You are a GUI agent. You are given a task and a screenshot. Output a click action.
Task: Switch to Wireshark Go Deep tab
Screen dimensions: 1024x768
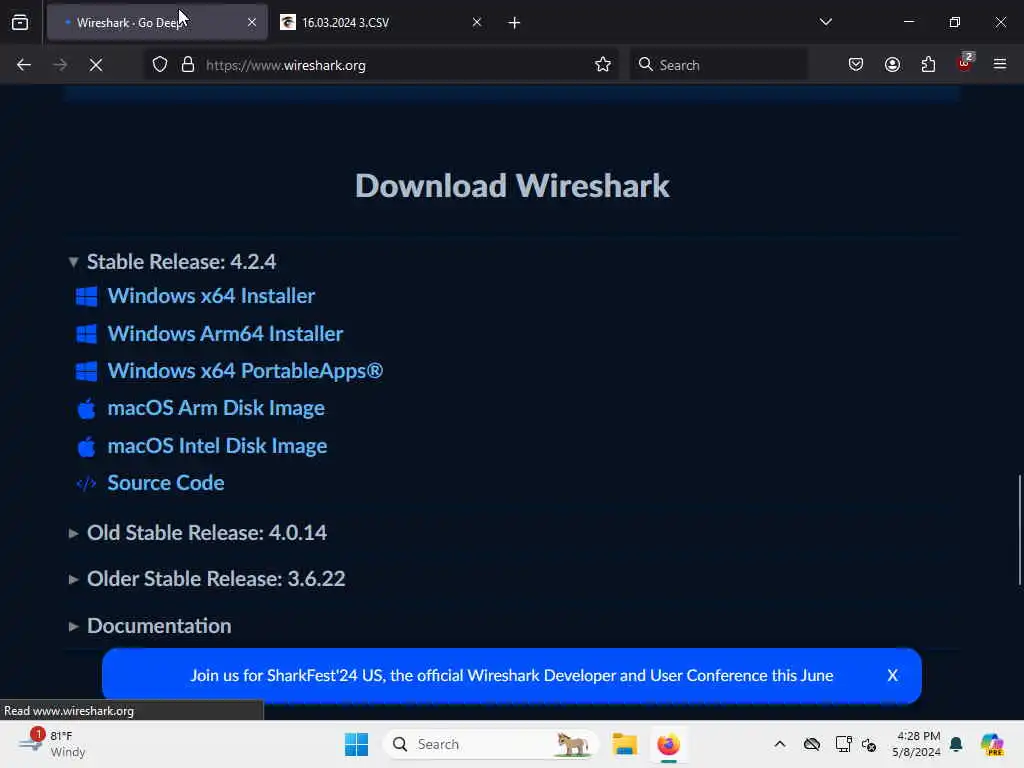click(157, 23)
